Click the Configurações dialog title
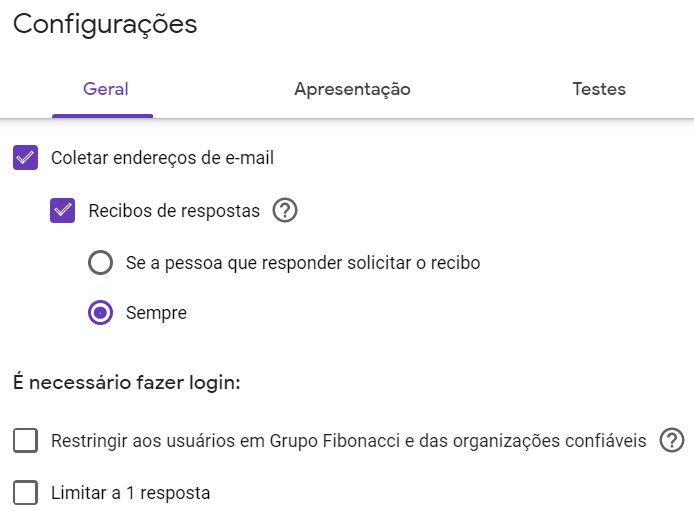 (x=105, y=25)
